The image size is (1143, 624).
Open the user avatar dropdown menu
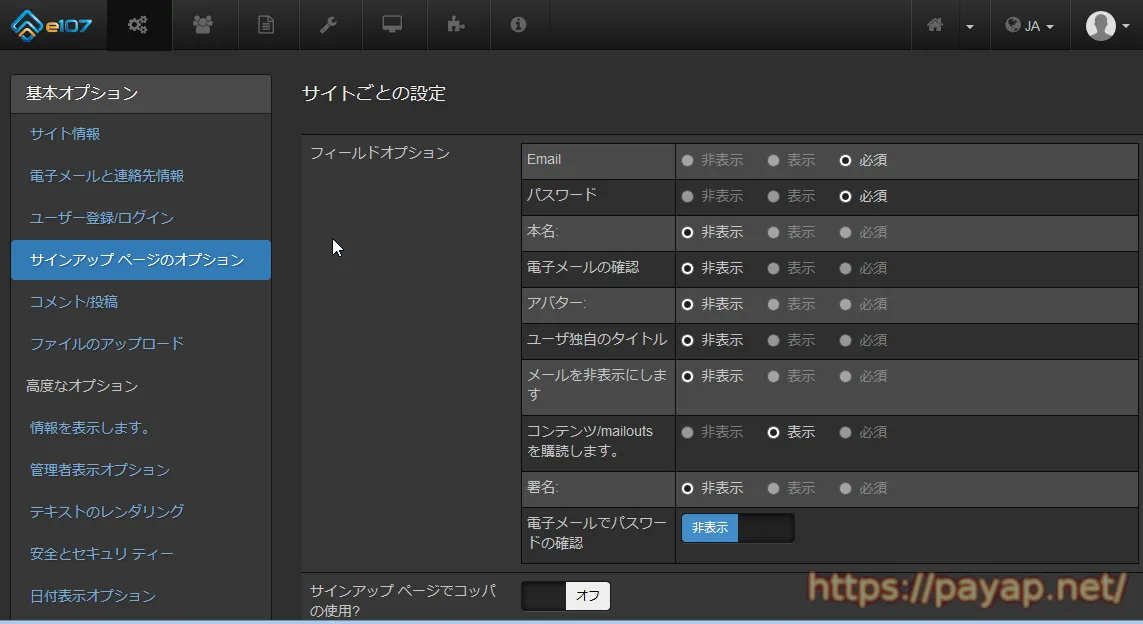tap(1107, 26)
